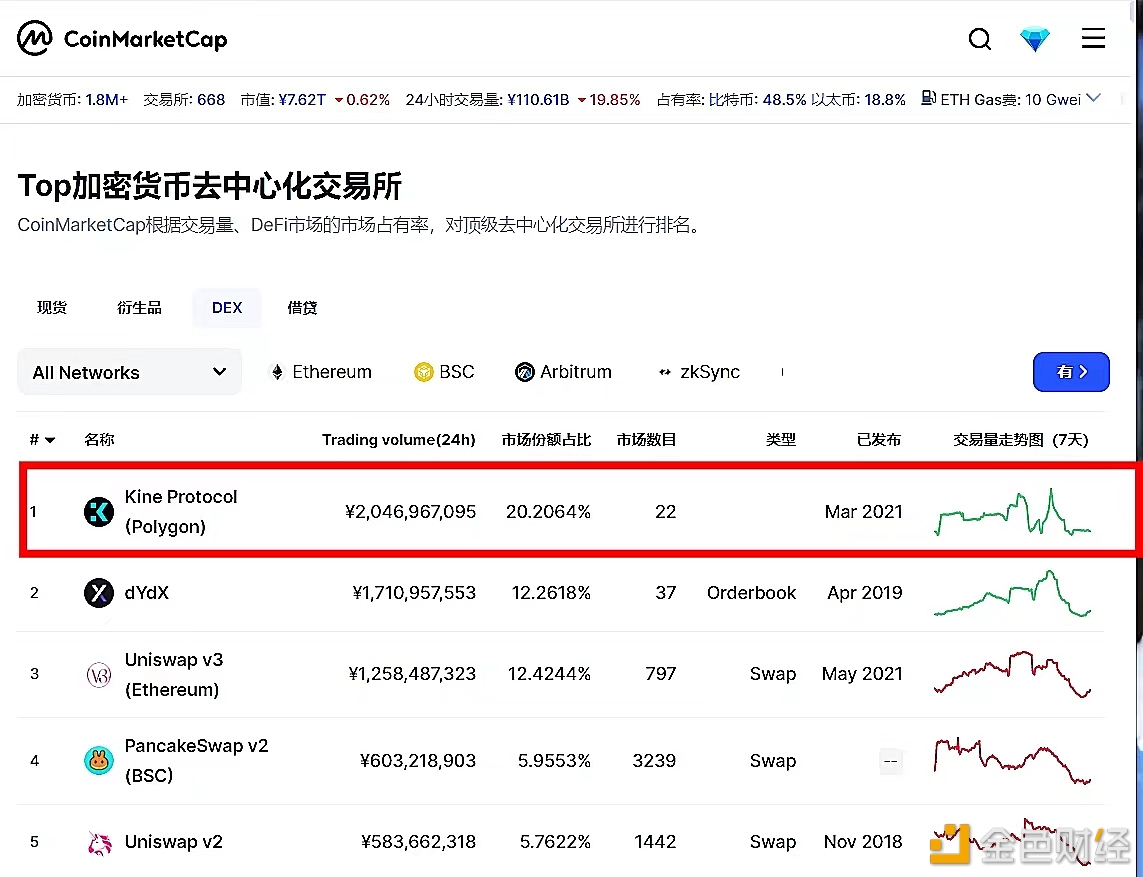
Task: Click the ETH Gas费 10 Gwei text
Action: [x=1010, y=99]
